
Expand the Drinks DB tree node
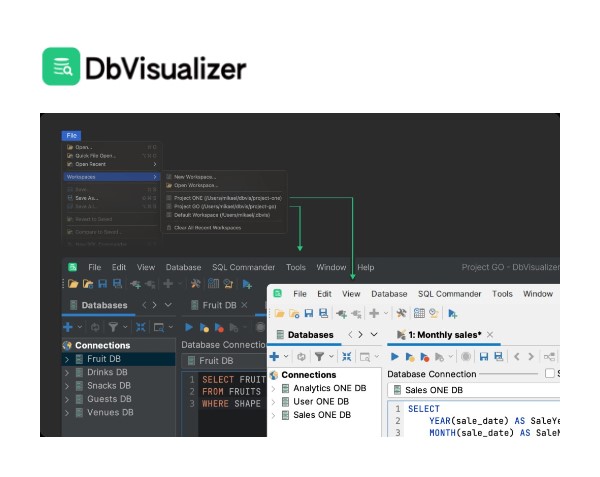(x=66, y=372)
